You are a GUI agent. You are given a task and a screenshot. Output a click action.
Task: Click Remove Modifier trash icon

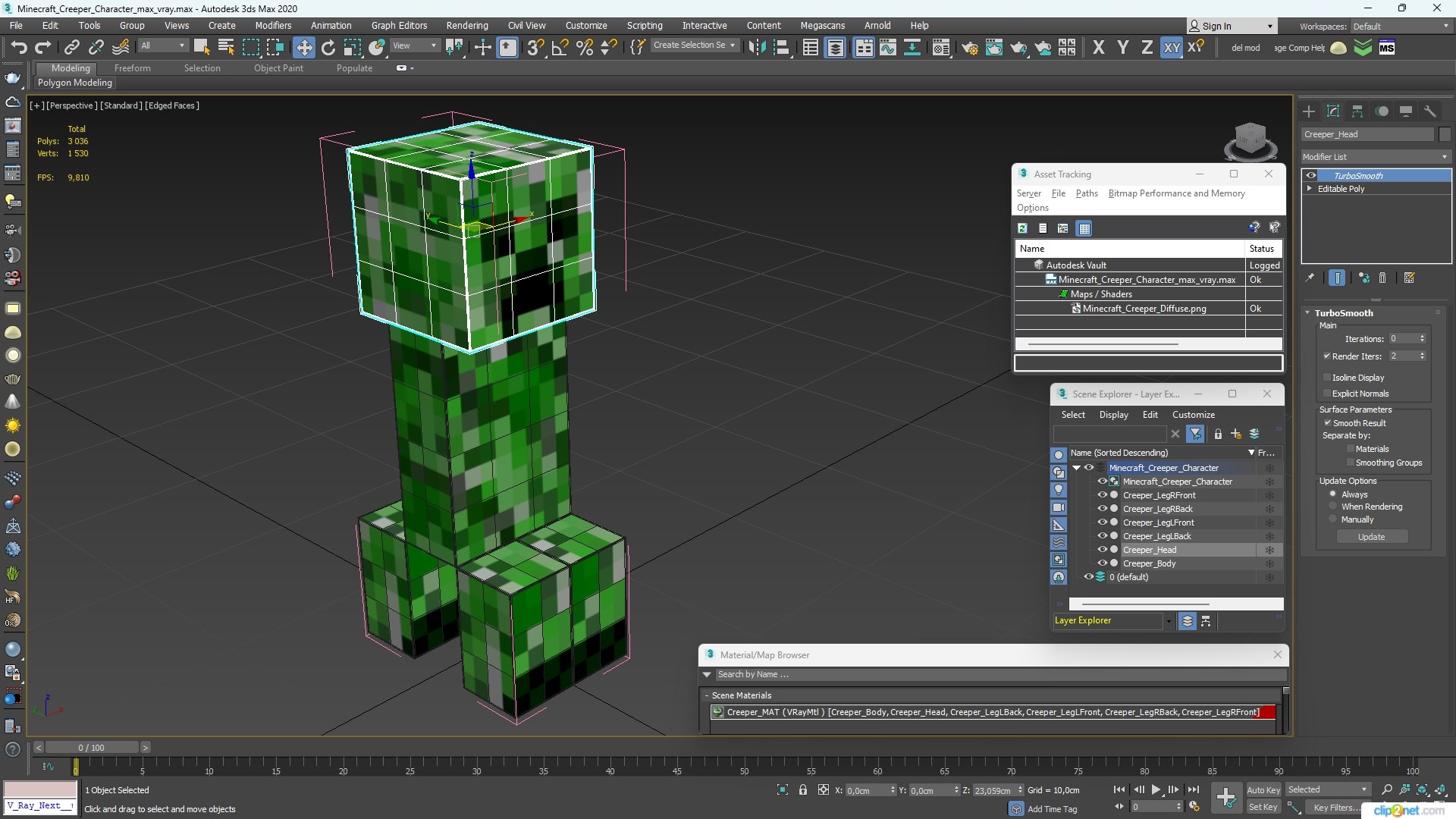[1382, 278]
